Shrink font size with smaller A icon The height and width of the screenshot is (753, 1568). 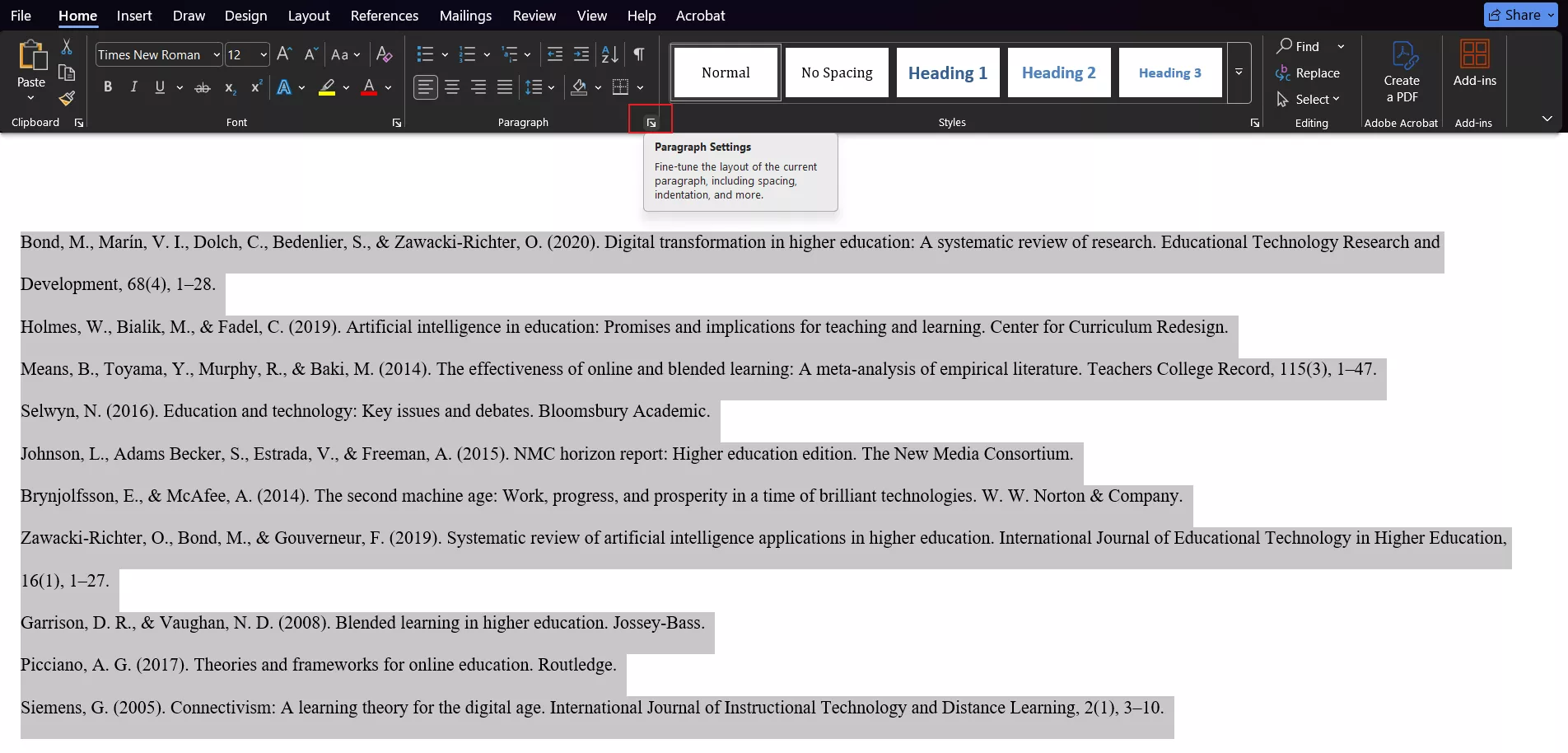point(310,54)
